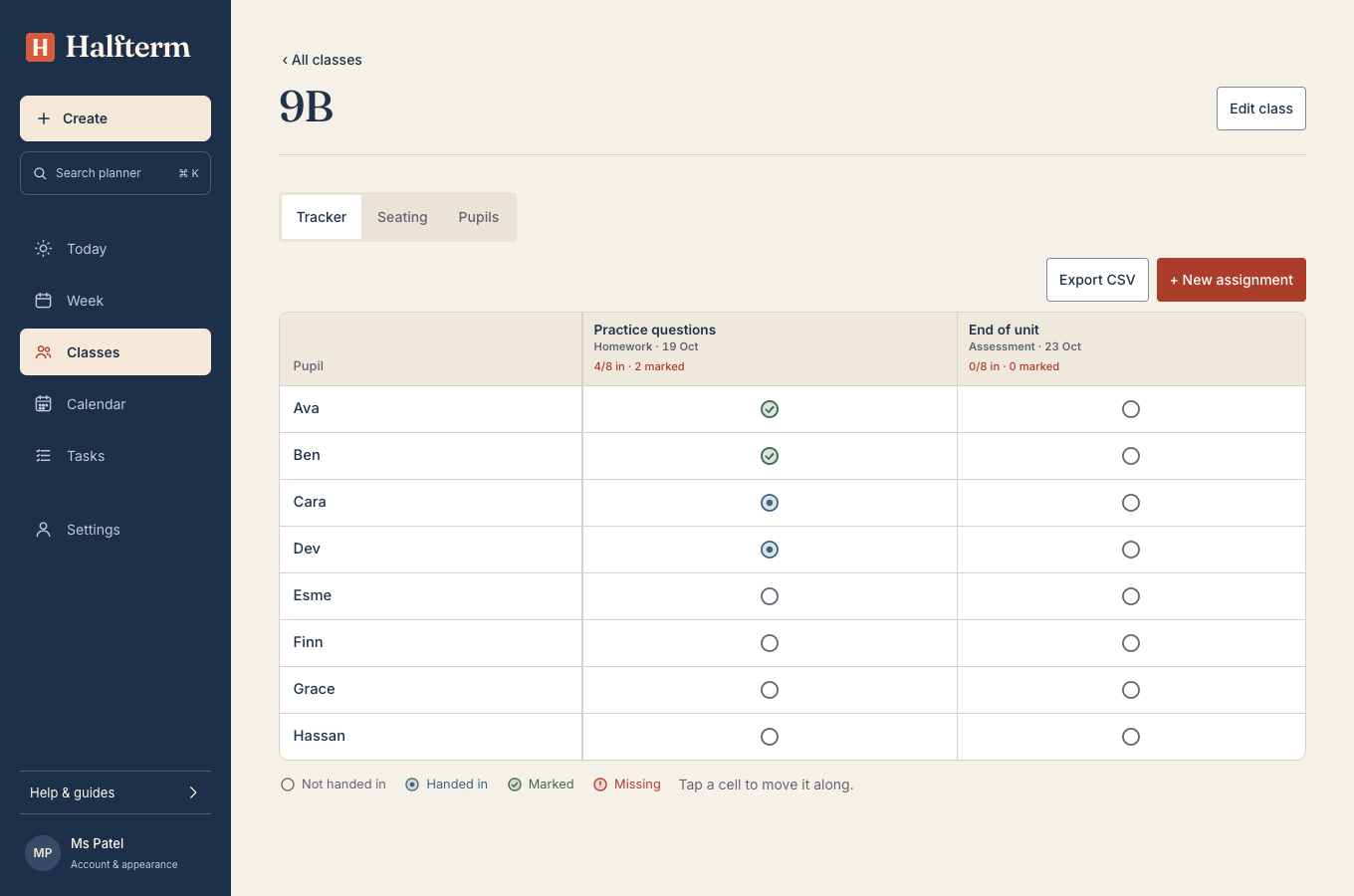Click the Week calendar icon
Screen dimensions: 1354x896
[44, 301]
